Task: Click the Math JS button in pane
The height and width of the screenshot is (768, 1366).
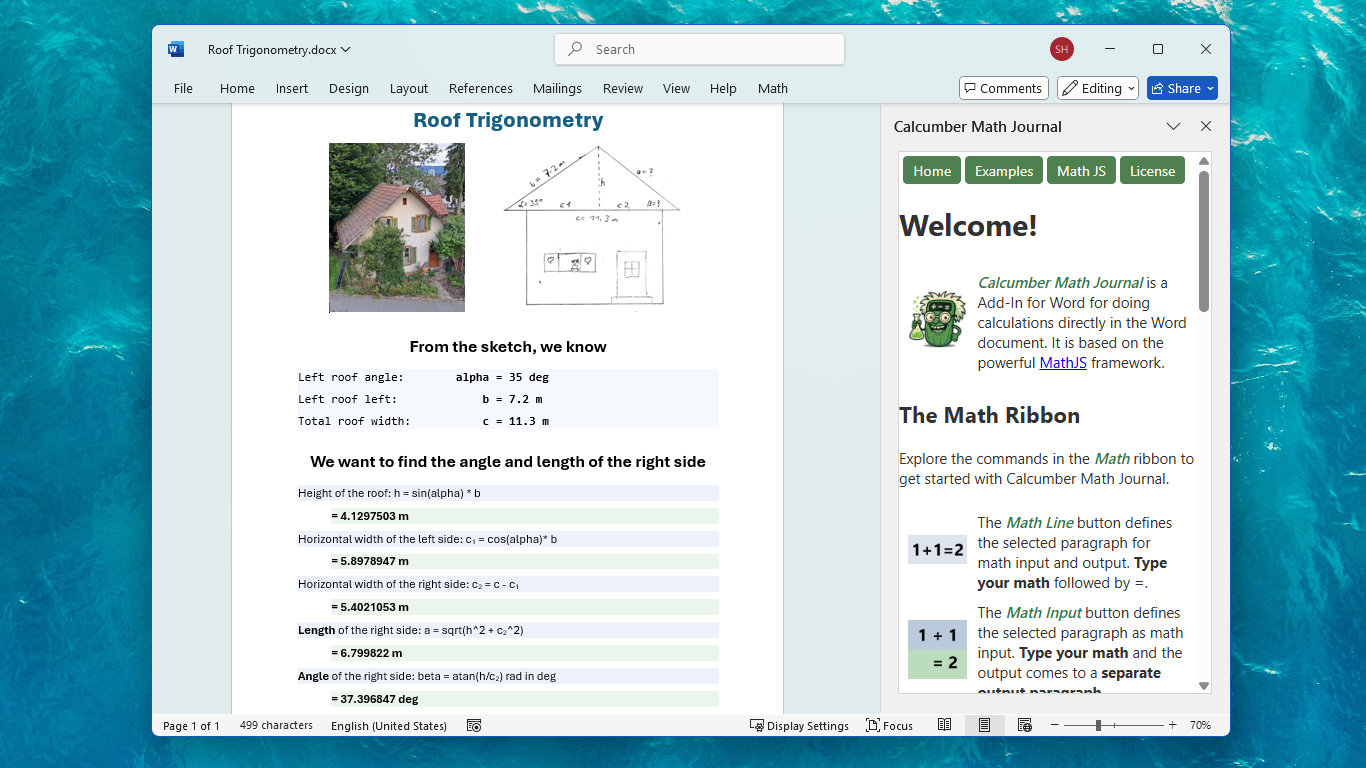Action: pos(1081,170)
